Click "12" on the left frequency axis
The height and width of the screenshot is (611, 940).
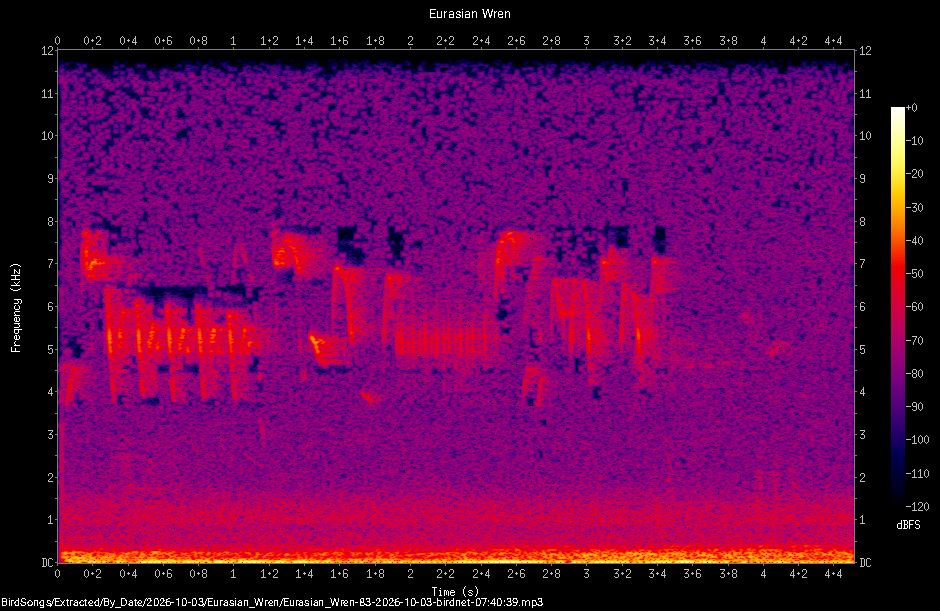click(47, 50)
